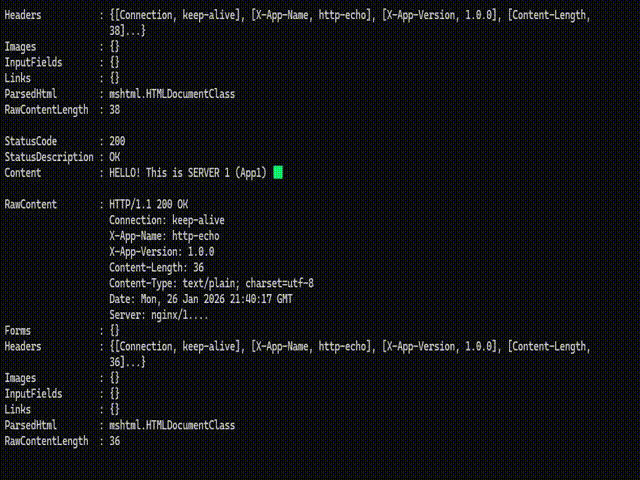Screen dimensions: 640x480
Task: Click the Connection: keep-alive line under RawContent
Action: tap(167, 220)
